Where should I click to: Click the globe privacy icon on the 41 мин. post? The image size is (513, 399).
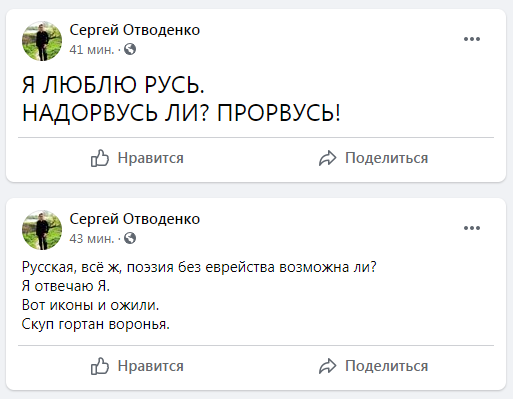[130, 49]
